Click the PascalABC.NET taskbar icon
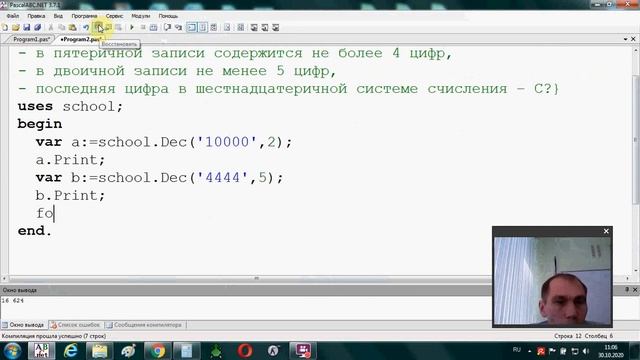 click(41, 351)
